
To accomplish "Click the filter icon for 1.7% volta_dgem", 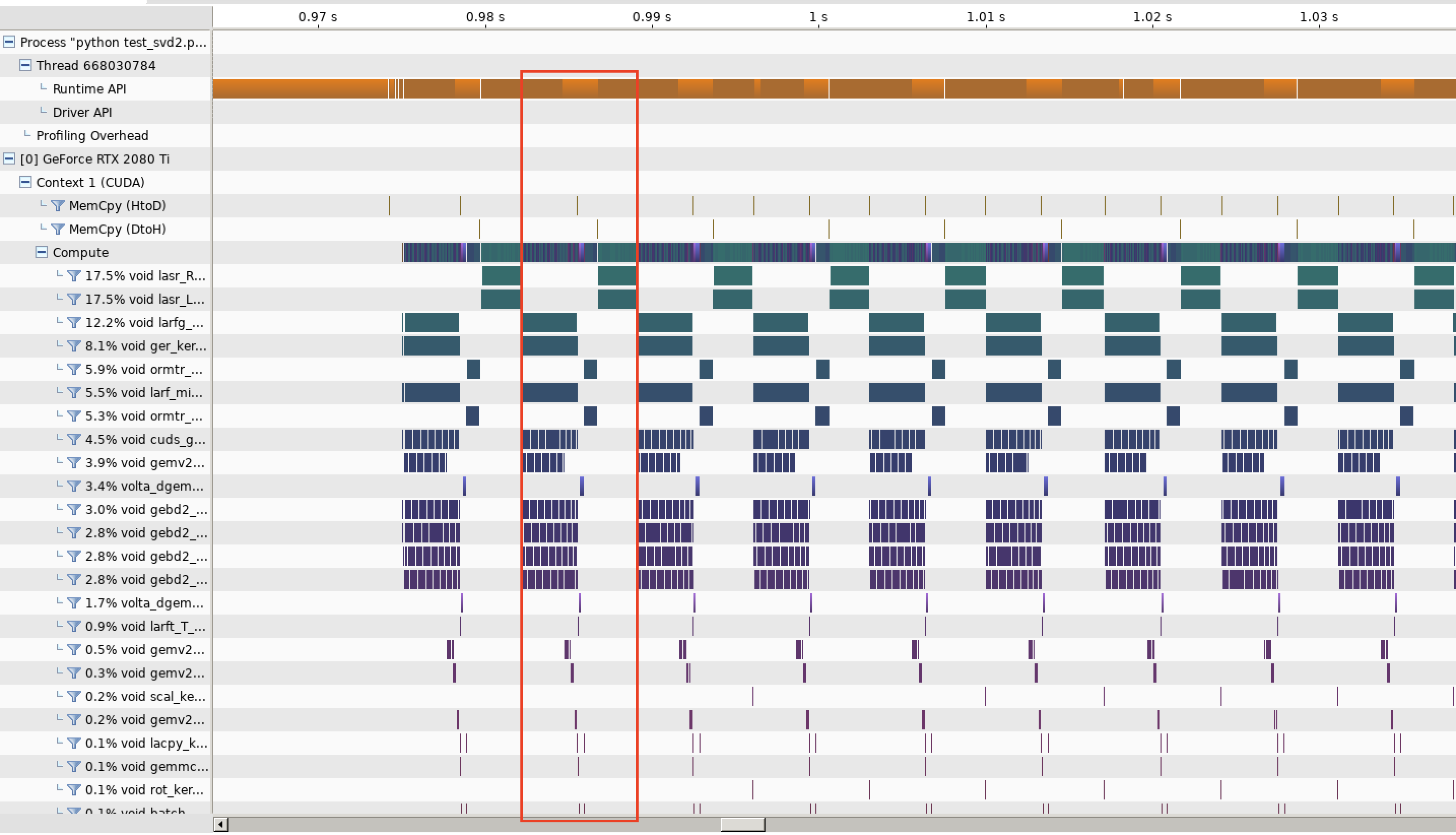I will tap(74, 602).
